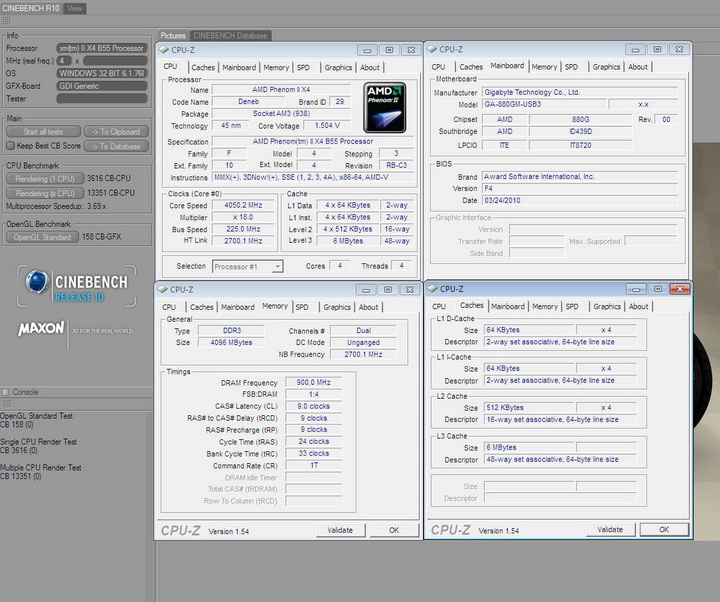Click the AMD Phenom II logo image

384,108
